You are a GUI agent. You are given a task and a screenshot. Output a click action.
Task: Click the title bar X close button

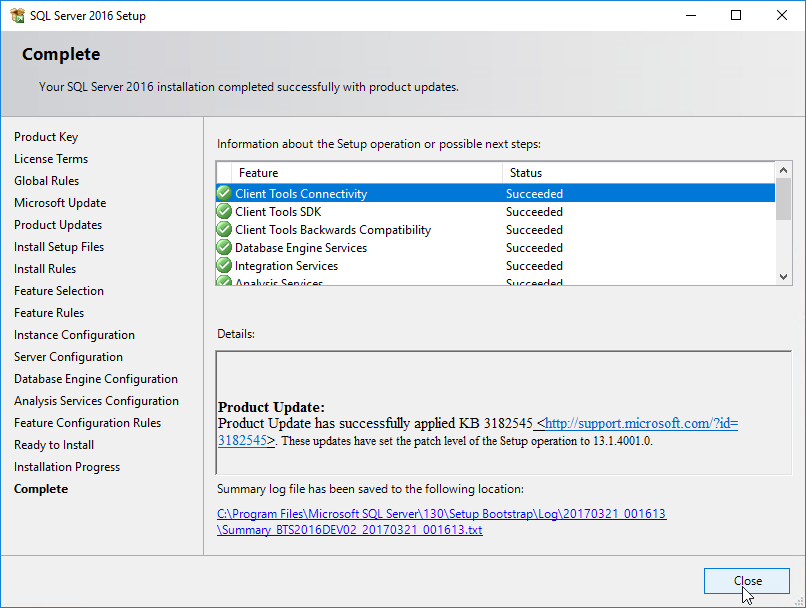point(782,15)
